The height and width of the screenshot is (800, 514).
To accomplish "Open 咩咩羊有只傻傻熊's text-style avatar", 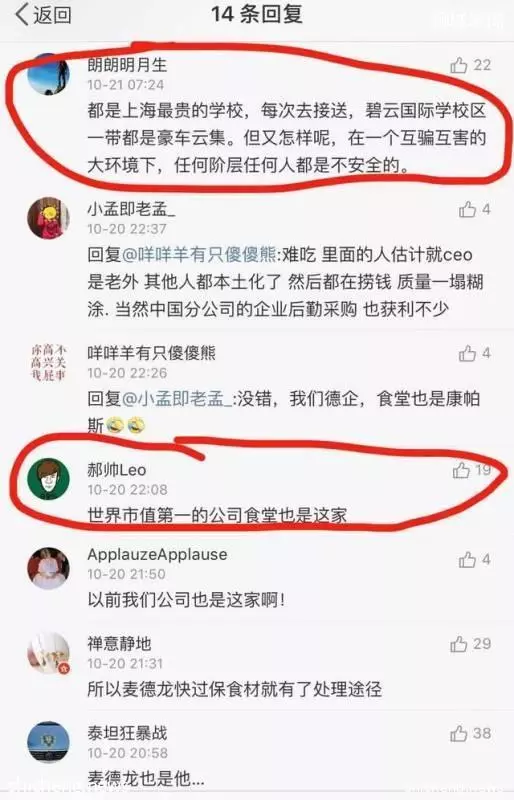I will (48, 363).
